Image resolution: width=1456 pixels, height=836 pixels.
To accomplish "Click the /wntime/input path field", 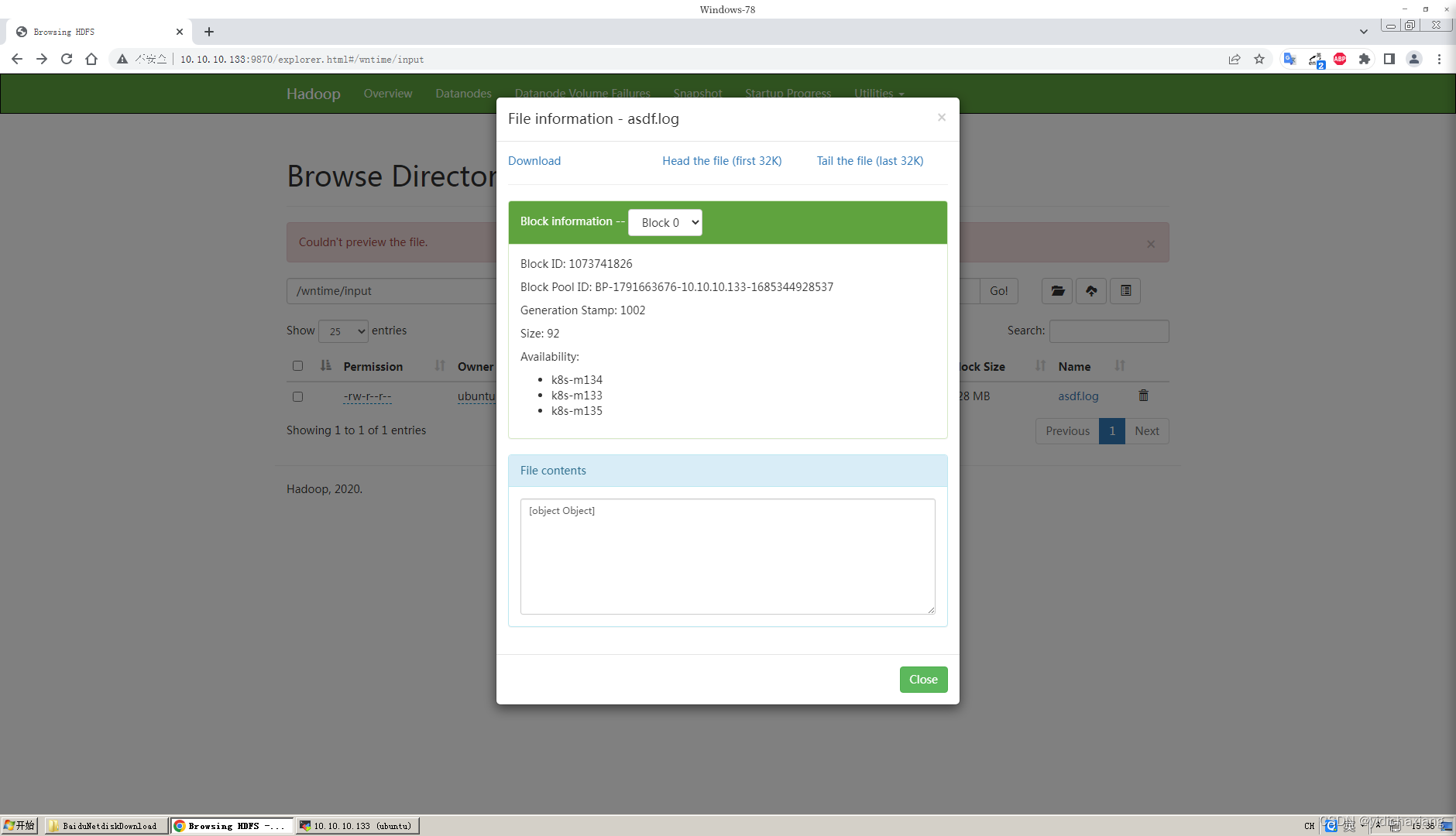I will point(392,291).
